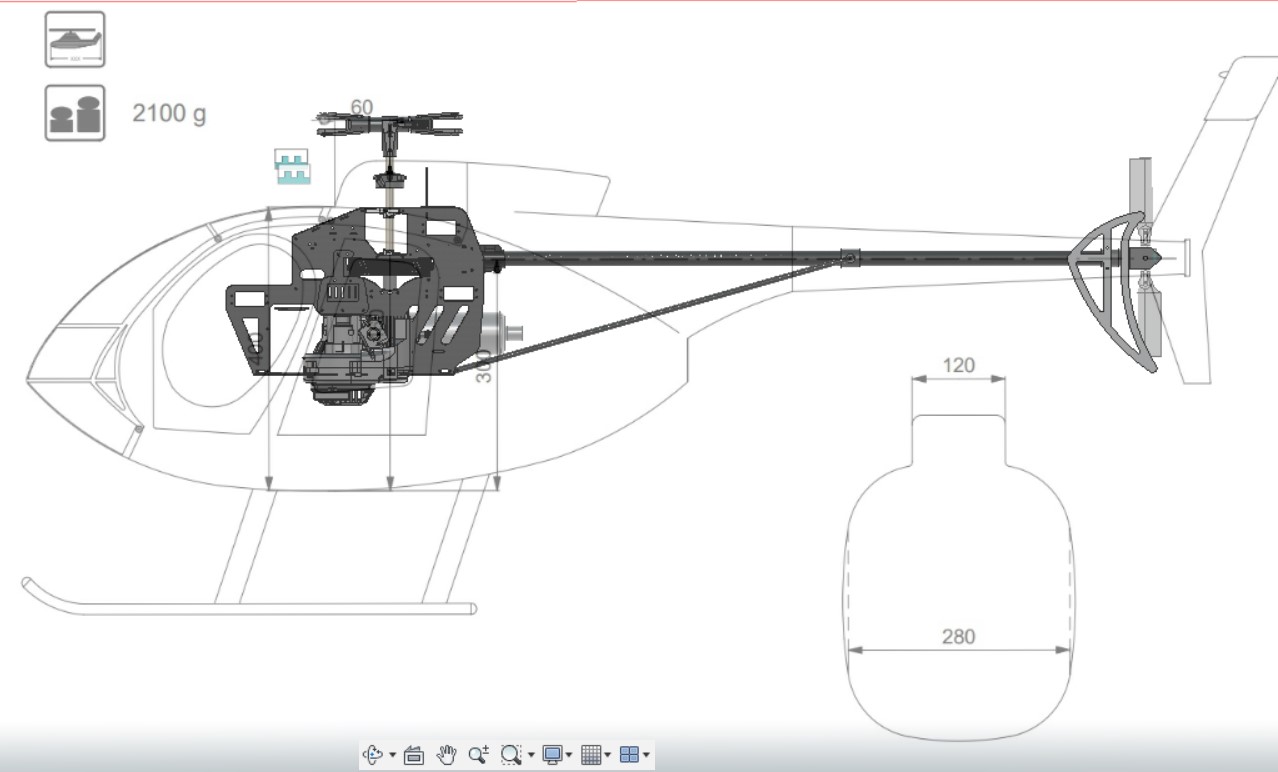Open the viewport layout dropdown arrow
Image resolution: width=1278 pixels, height=772 pixels.
[x=646, y=755]
